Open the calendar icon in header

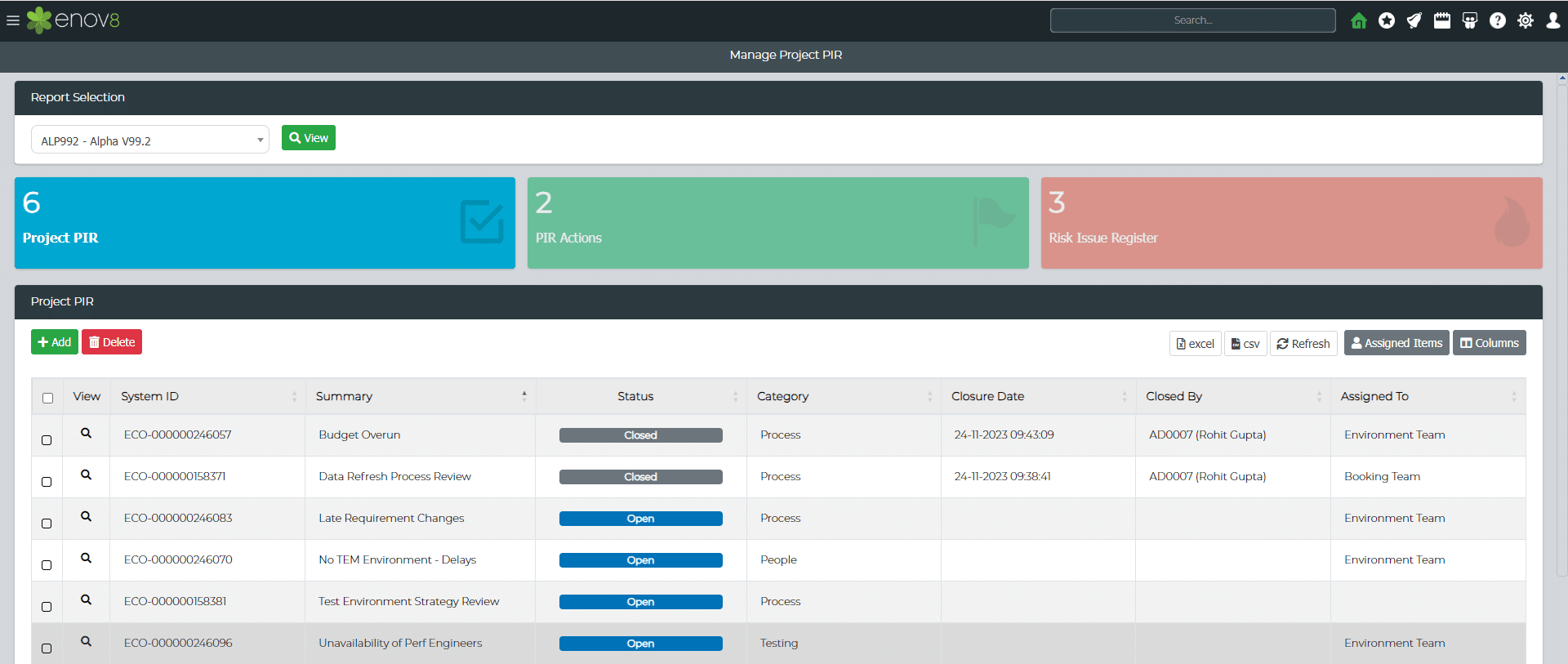[1442, 20]
